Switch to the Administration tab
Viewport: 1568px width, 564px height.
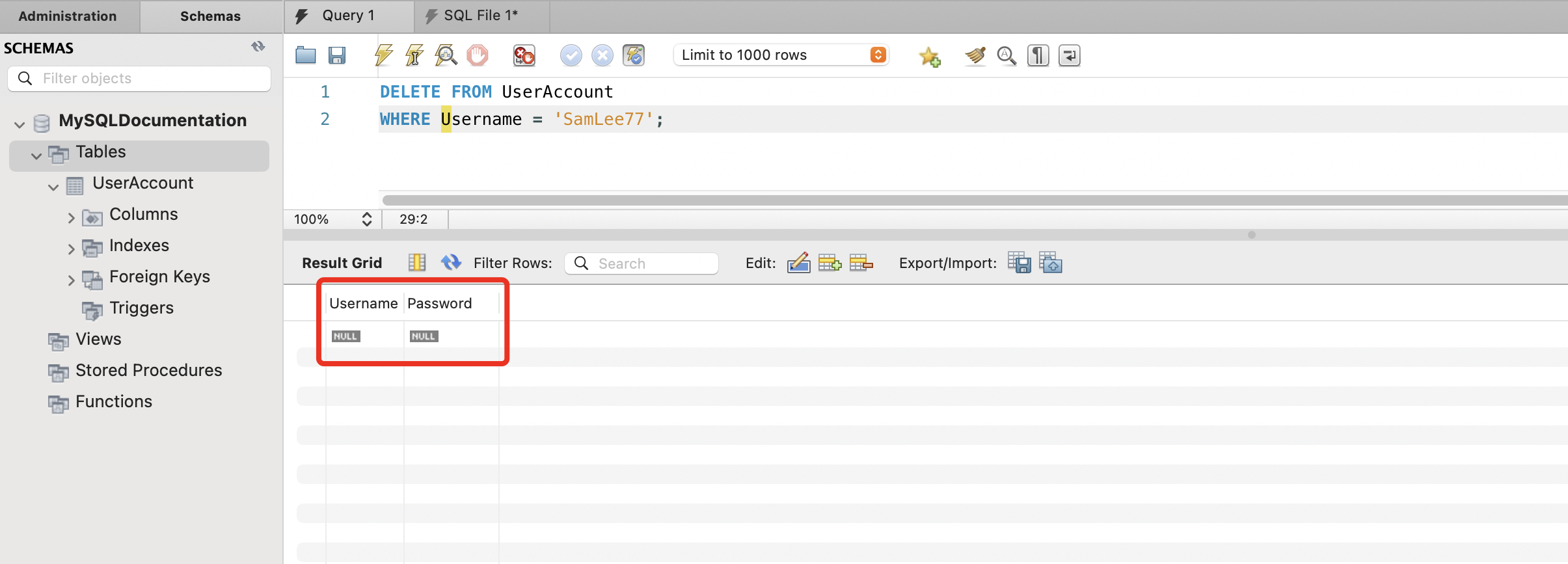coord(68,16)
